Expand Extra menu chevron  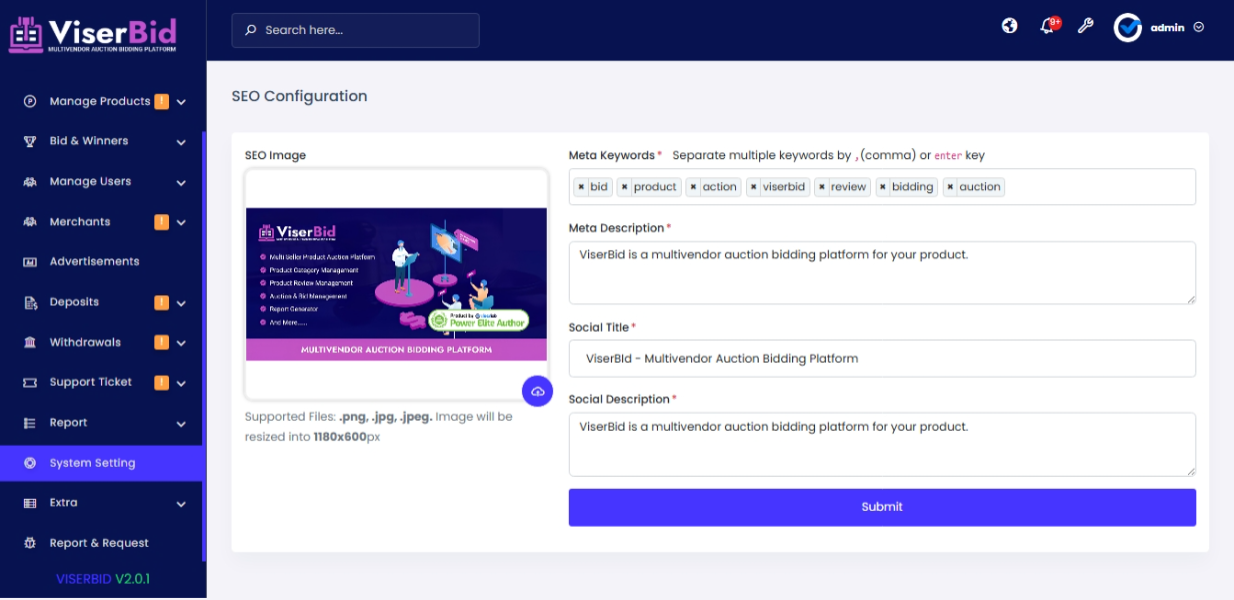181,504
